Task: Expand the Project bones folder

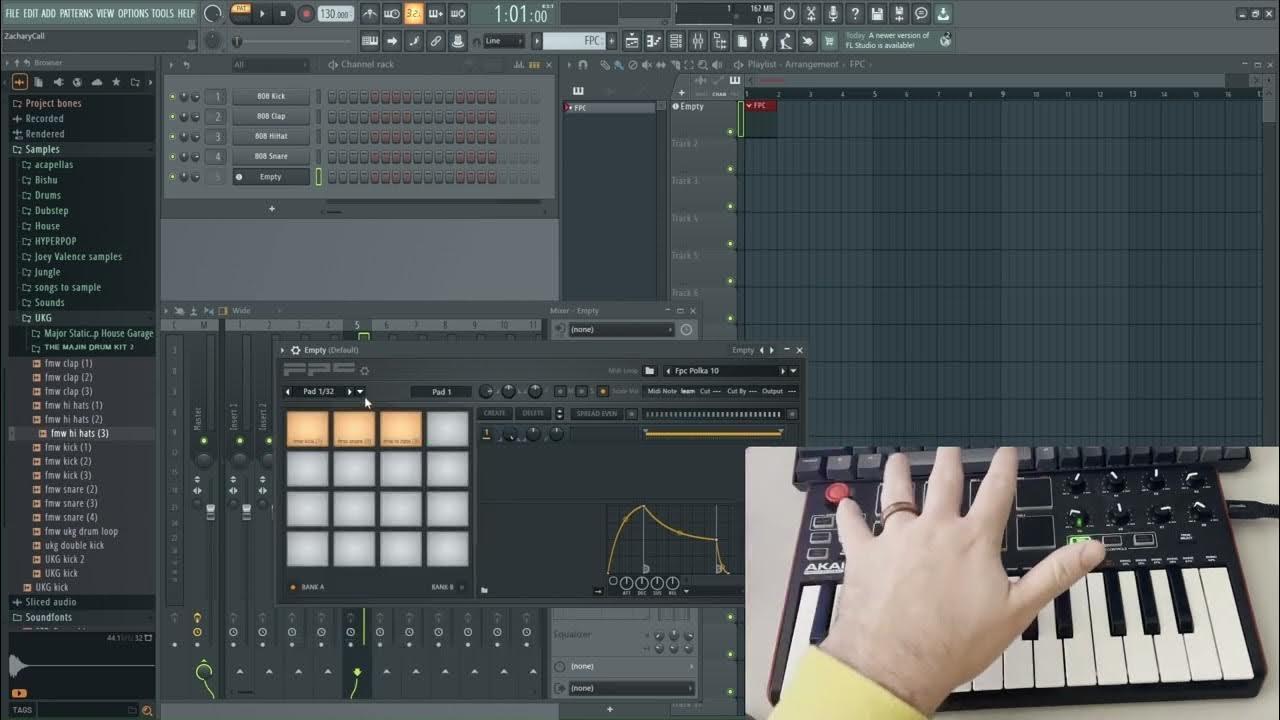Action: tap(53, 103)
